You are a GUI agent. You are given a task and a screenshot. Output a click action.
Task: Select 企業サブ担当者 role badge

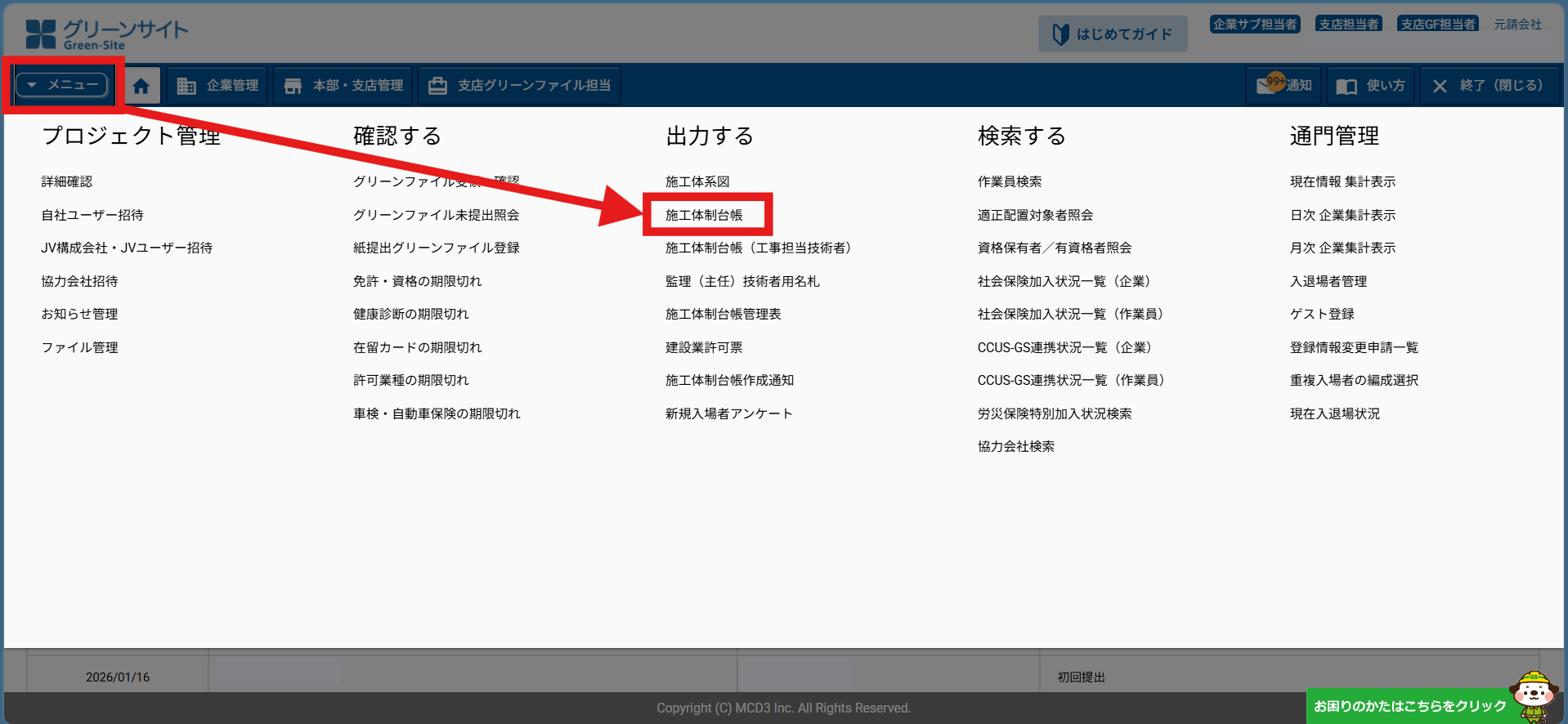click(x=1254, y=25)
